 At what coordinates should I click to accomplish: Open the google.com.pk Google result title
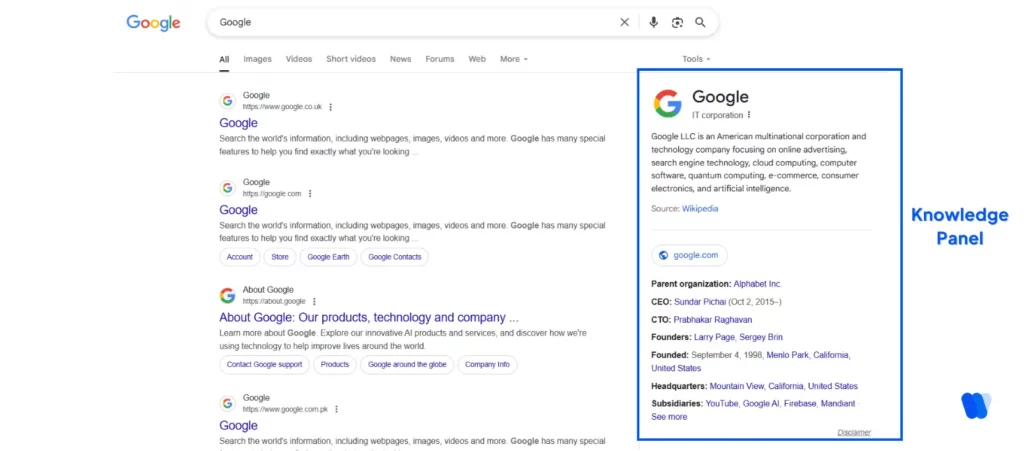238,426
